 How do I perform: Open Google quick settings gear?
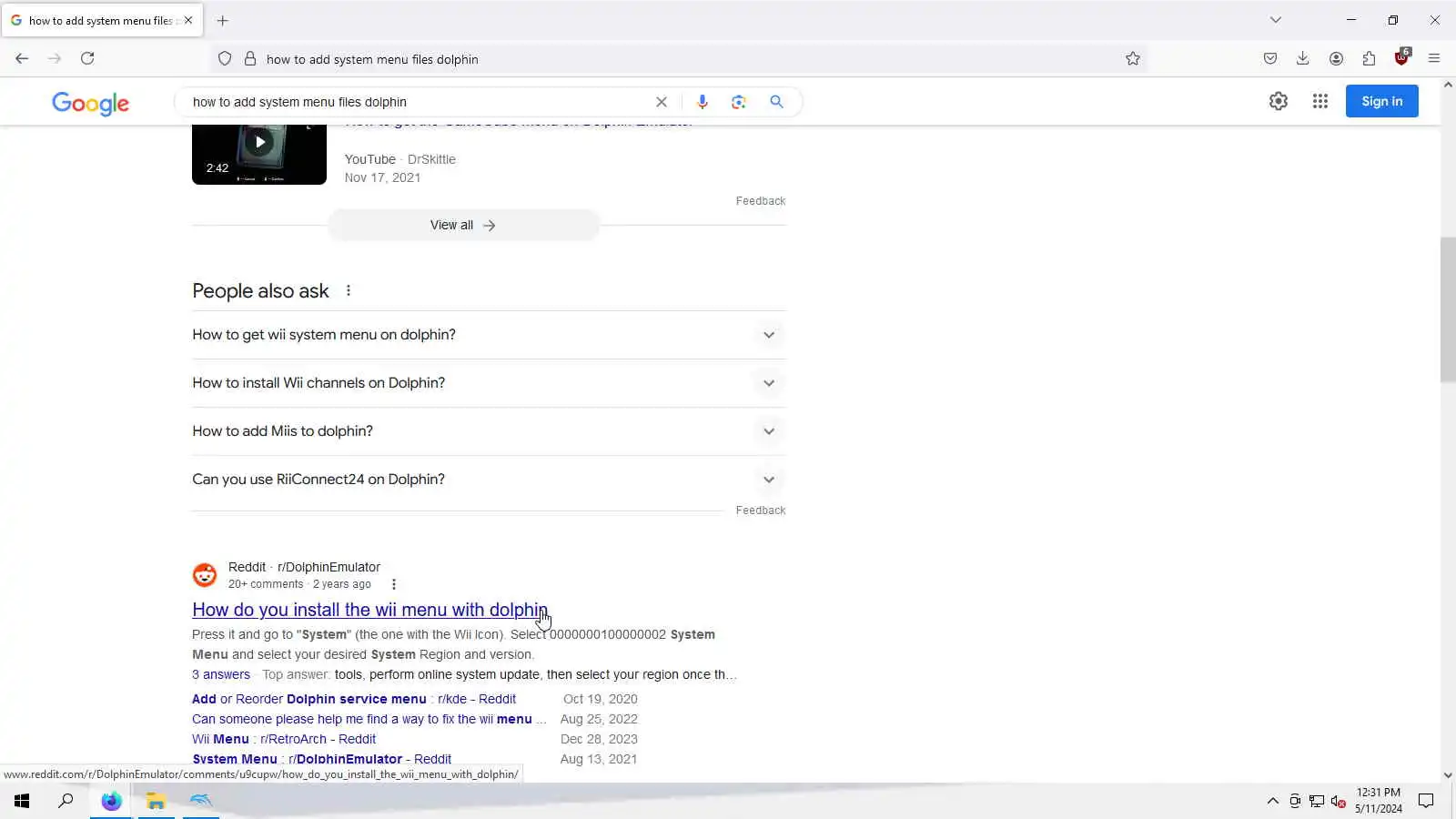click(x=1279, y=101)
